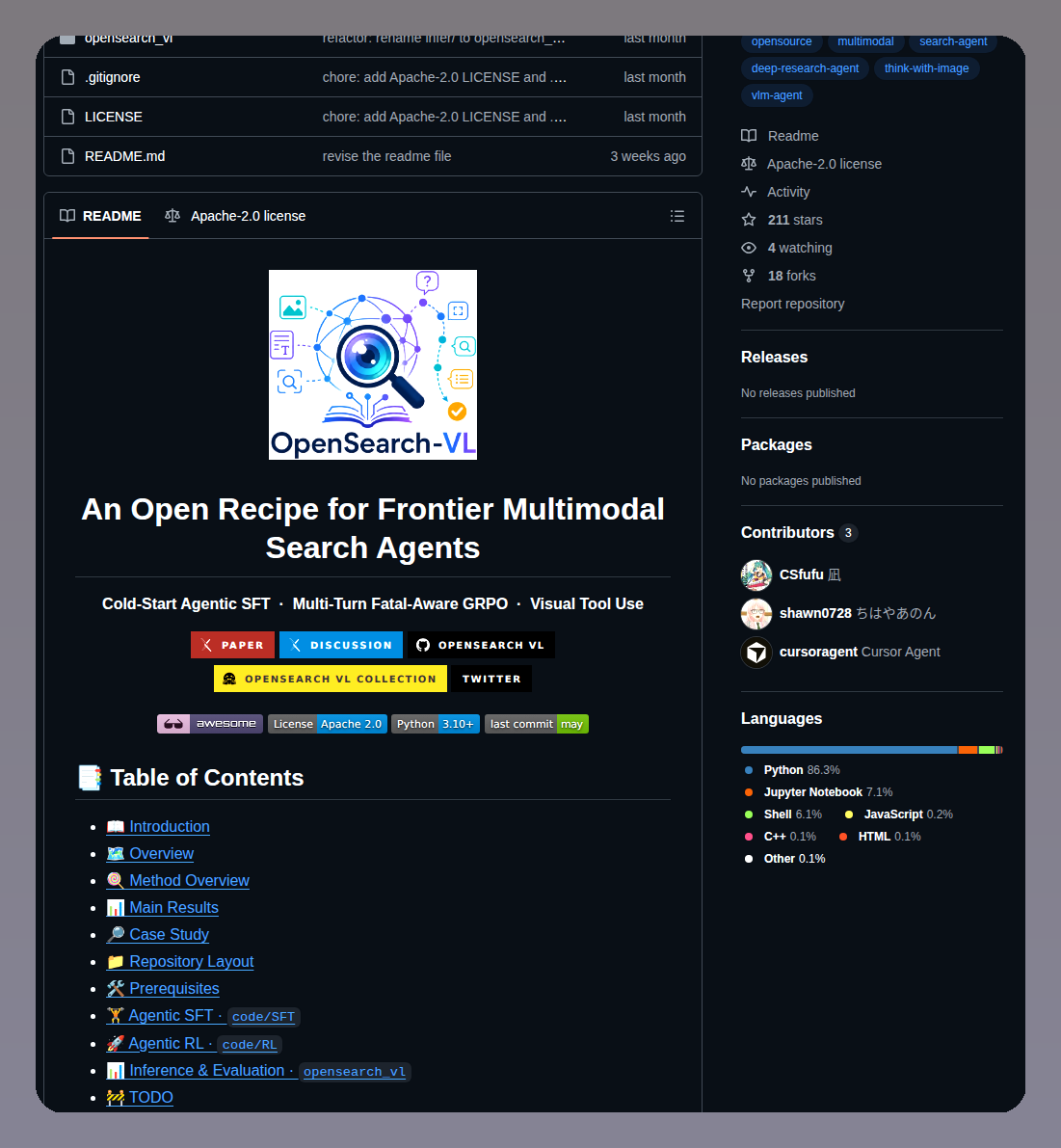Open the OPENSEARCH VL COLLECTION badge

[330, 679]
